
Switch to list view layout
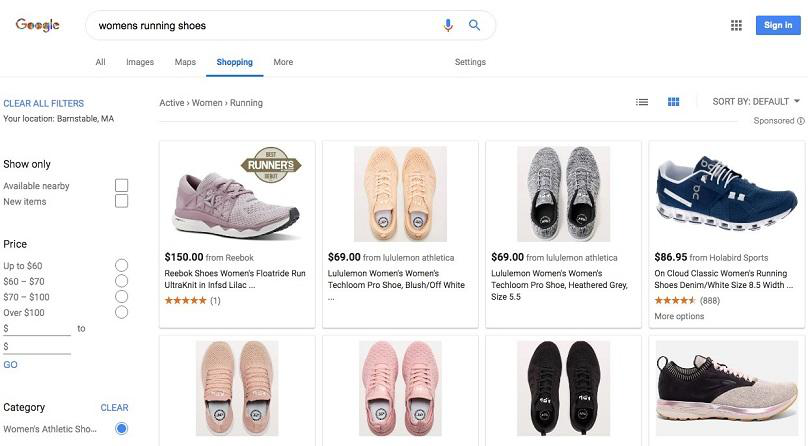642,102
